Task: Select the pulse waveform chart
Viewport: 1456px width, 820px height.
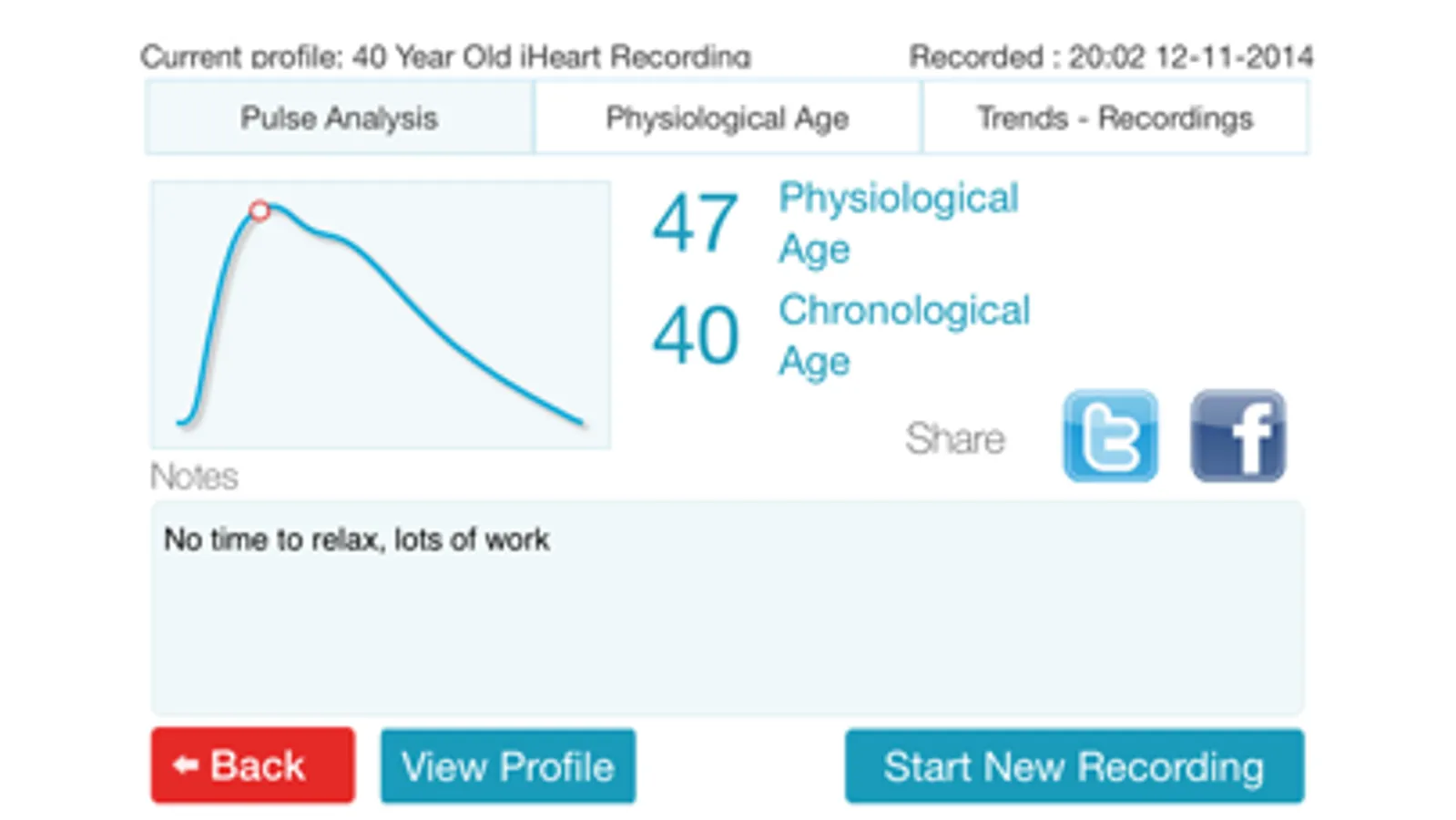Action: pyautogui.click(x=381, y=314)
